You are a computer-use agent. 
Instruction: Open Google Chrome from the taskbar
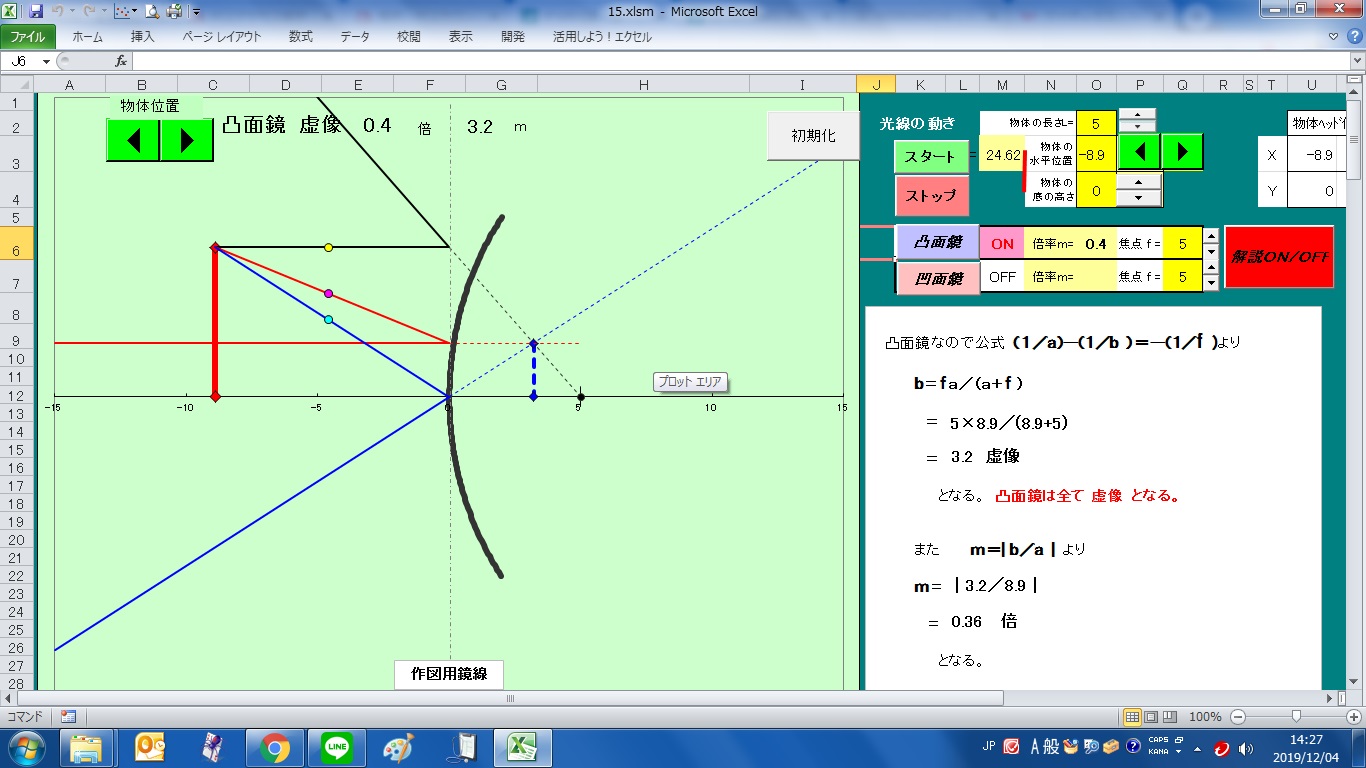tap(274, 747)
